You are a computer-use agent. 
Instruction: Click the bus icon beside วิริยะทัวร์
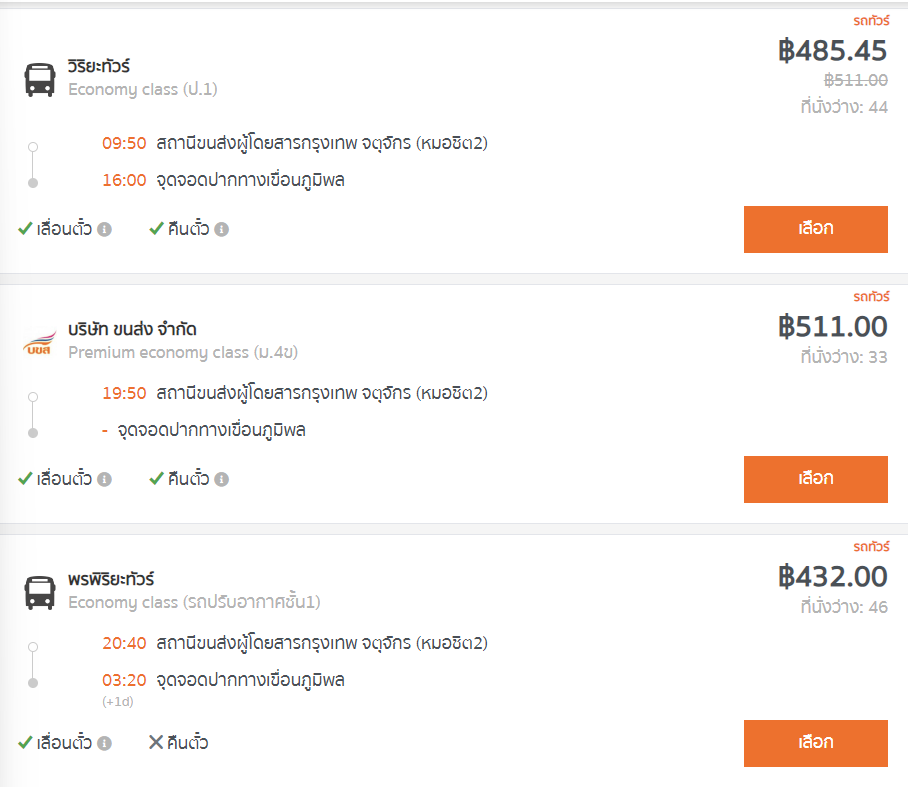tap(39, 79)
